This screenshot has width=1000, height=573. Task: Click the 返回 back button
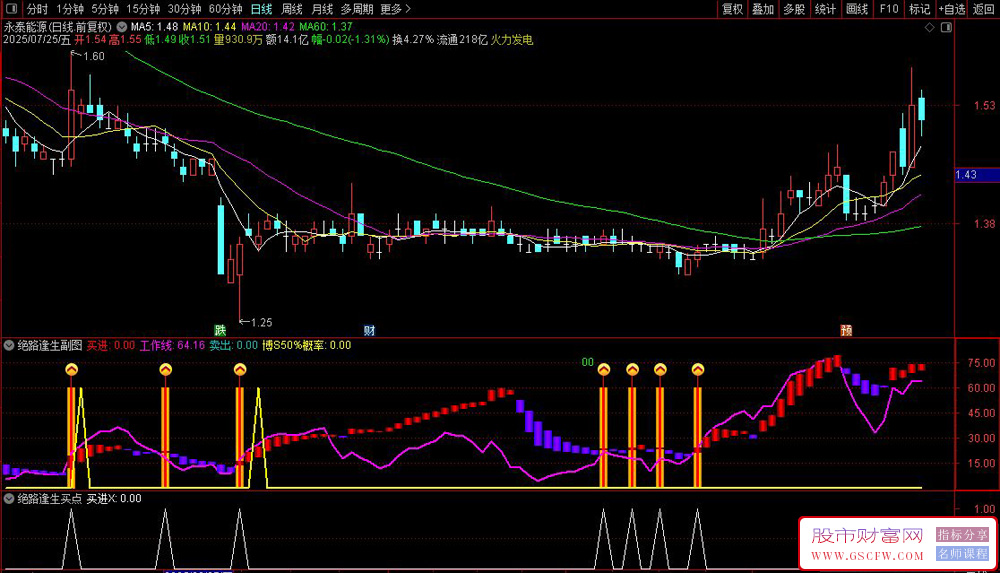[x=983, y=9]
